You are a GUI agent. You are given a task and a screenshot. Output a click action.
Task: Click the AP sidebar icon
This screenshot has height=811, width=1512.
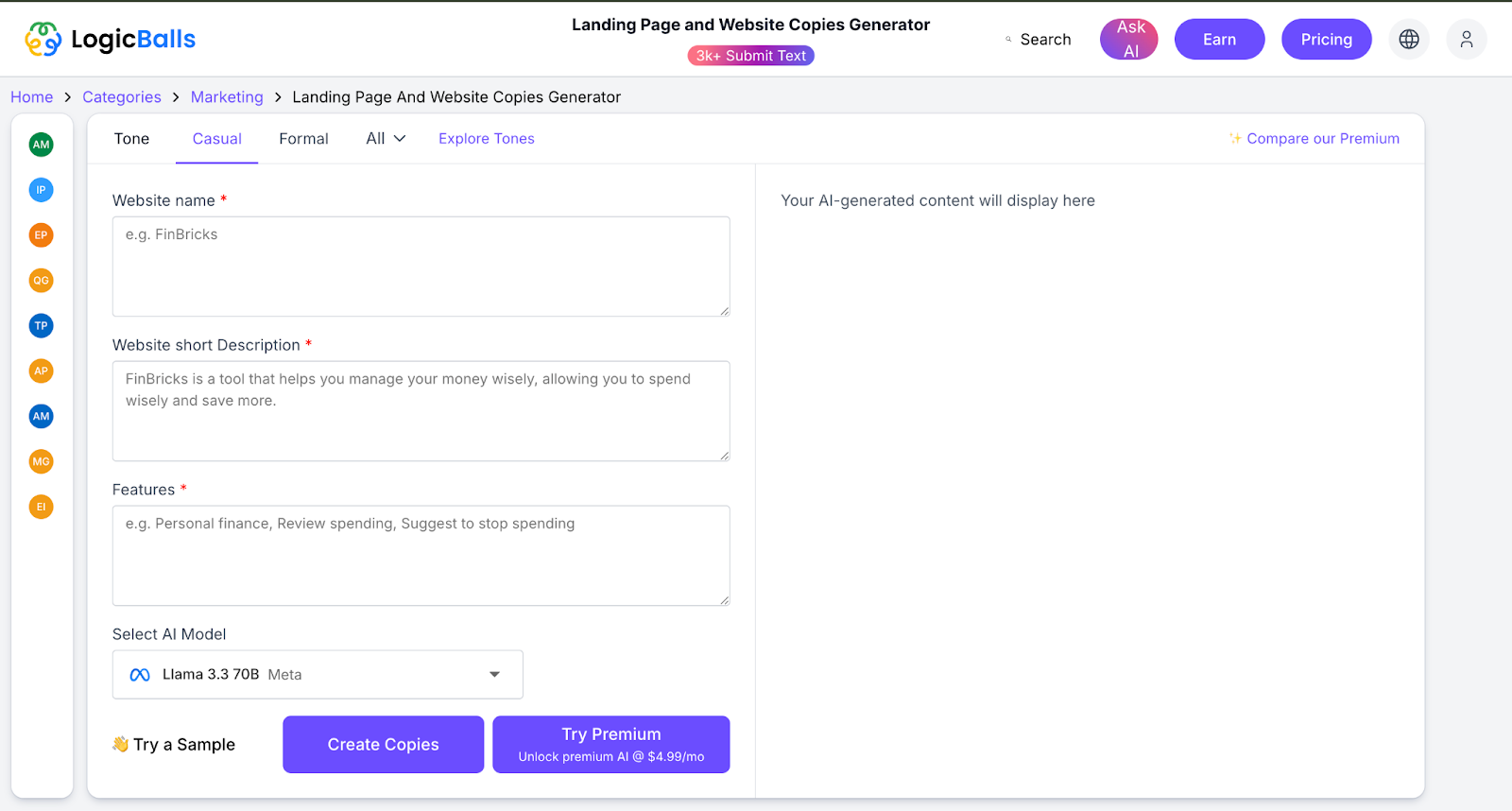(x=41, y=371)
